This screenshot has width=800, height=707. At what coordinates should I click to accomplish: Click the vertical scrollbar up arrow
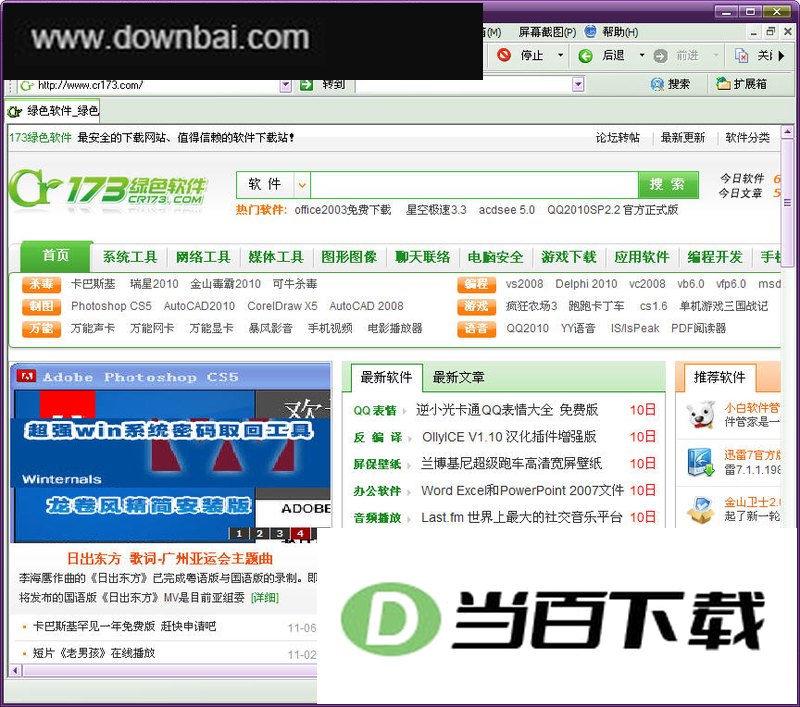tap(788, 132)
